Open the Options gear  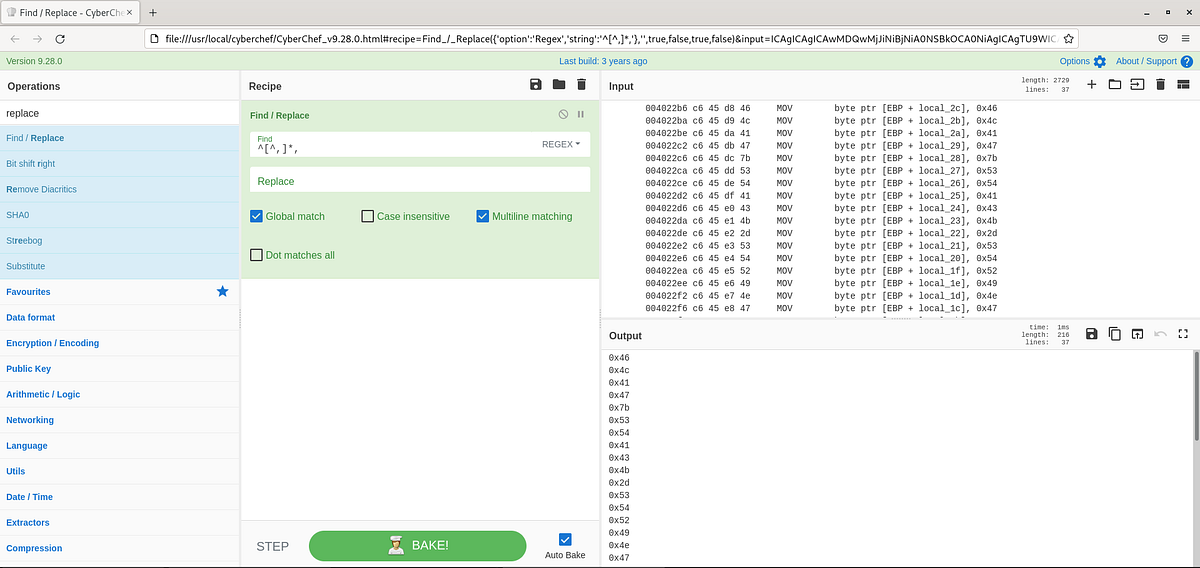[x=1100, y=61]
